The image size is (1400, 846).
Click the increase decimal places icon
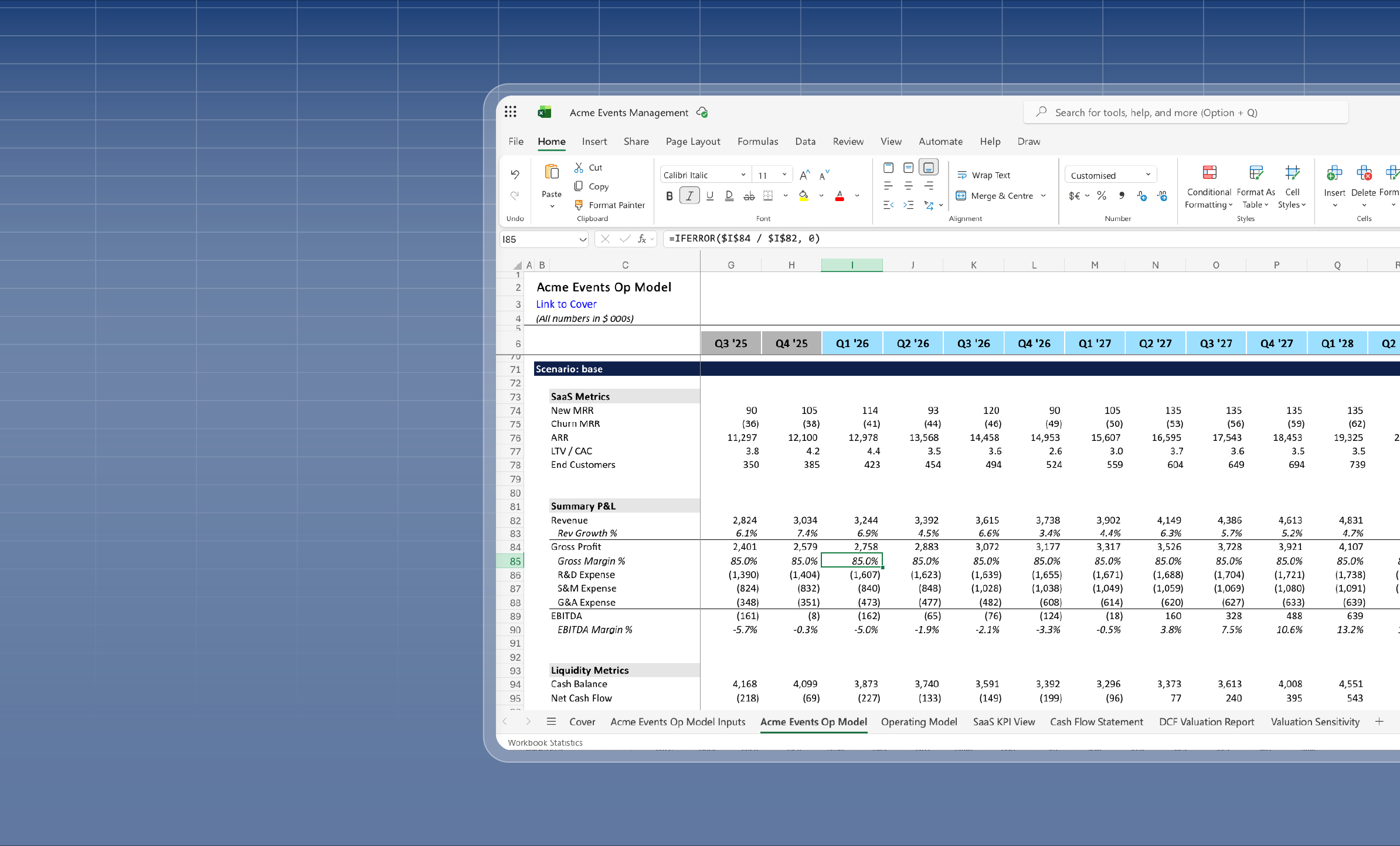(1162, 196)
